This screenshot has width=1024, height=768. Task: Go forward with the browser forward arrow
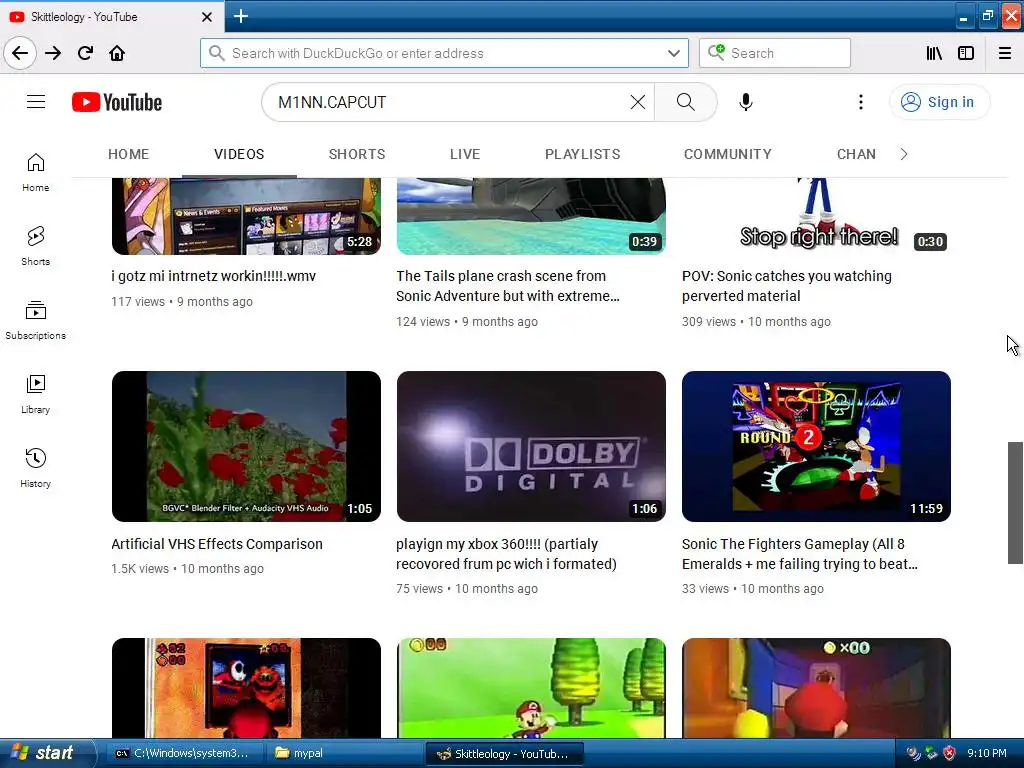pyautogui.click(x=53, y=53)
